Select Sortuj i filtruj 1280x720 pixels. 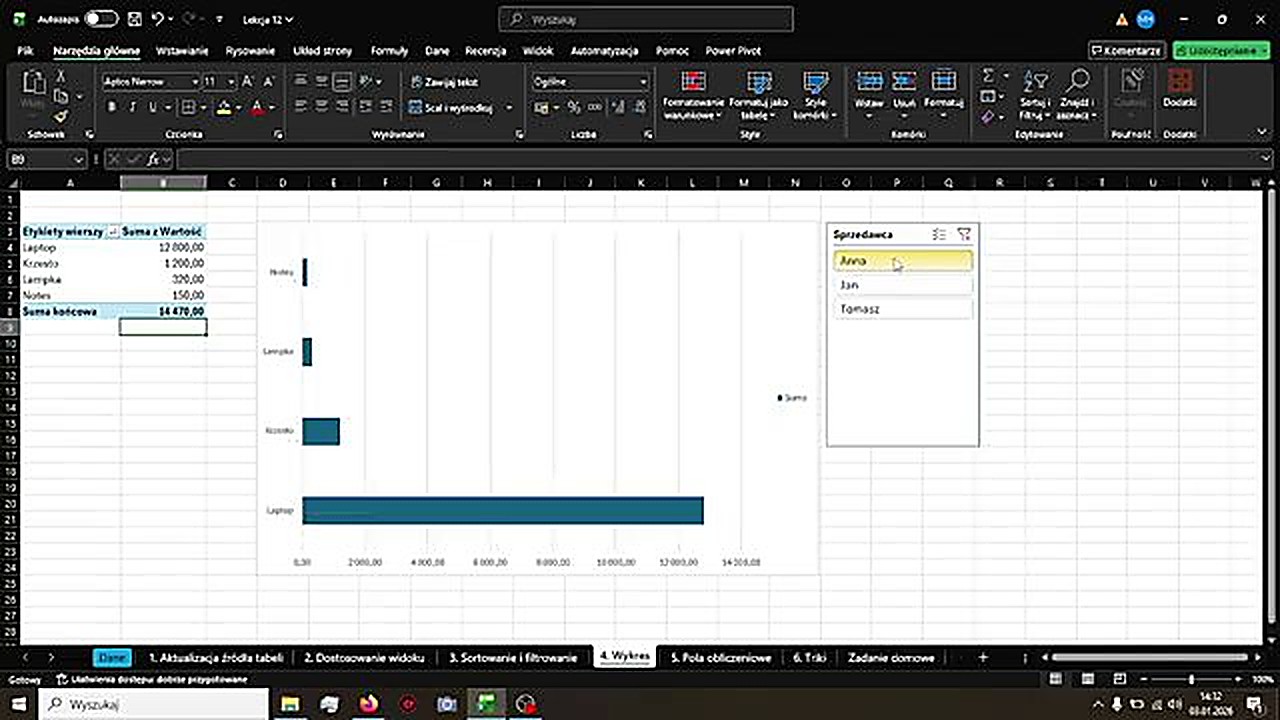(x=1037, y=95)
